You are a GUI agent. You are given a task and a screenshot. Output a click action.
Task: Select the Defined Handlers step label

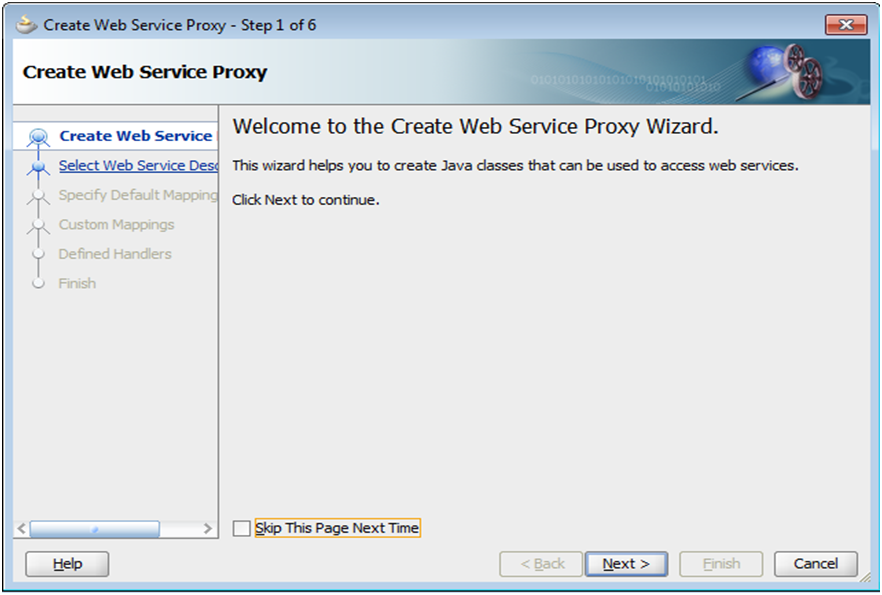tap(115, 254)
